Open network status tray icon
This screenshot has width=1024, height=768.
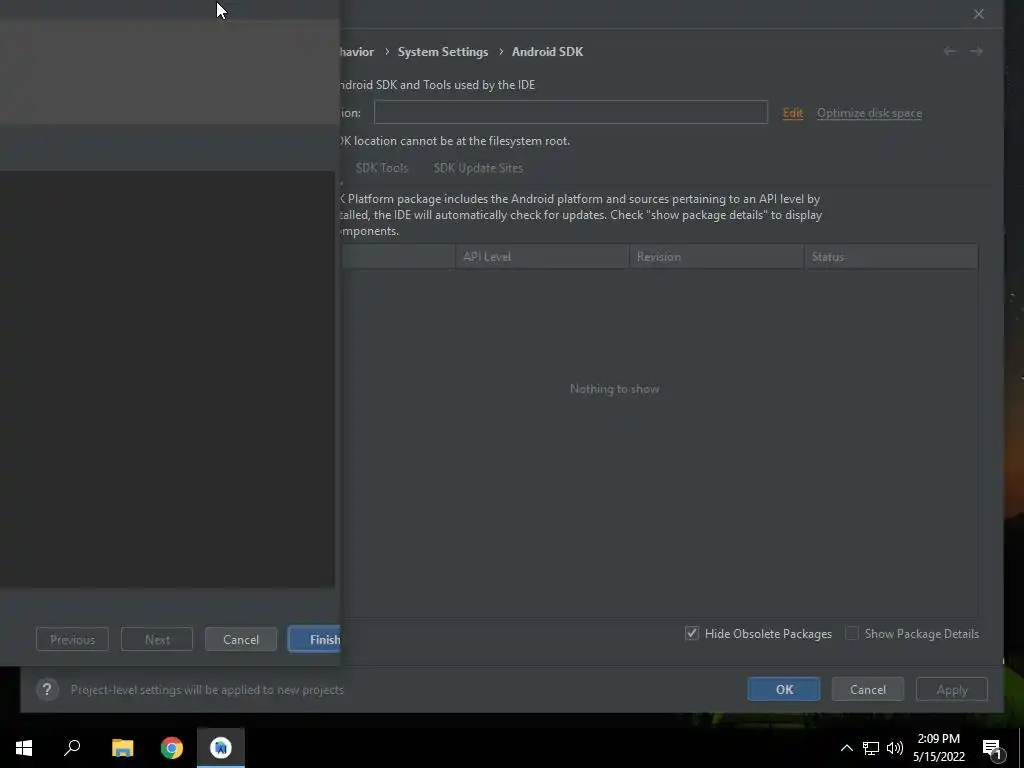click(x=871, y=748)
